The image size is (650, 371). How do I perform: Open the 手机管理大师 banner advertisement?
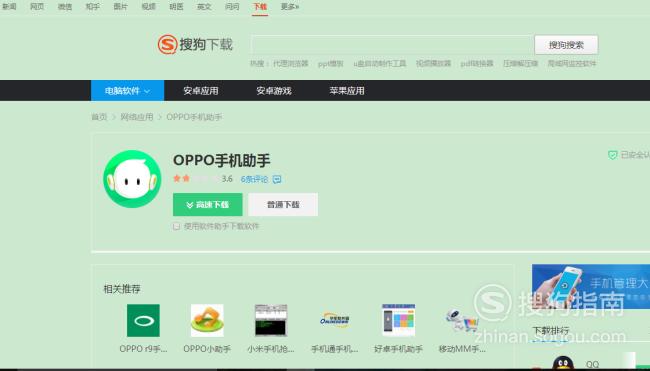pos(591,286)
